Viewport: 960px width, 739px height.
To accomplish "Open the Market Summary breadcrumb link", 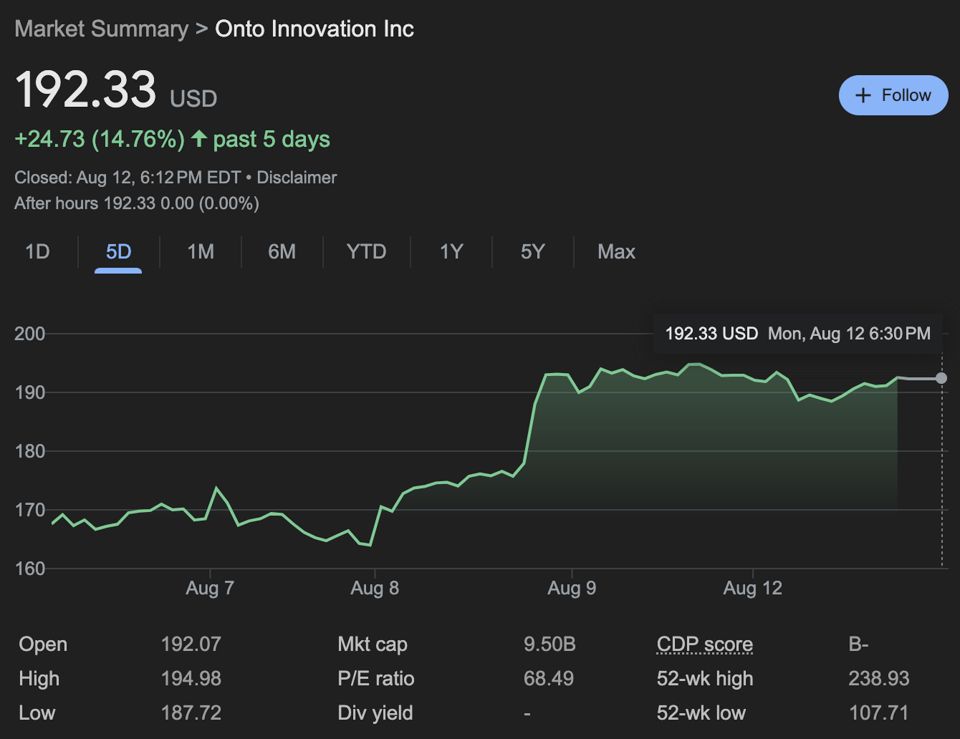I will point(101,28).
